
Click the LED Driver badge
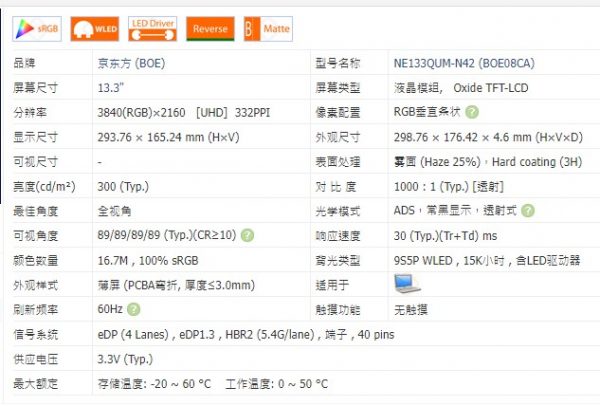[x=153, y=29]
